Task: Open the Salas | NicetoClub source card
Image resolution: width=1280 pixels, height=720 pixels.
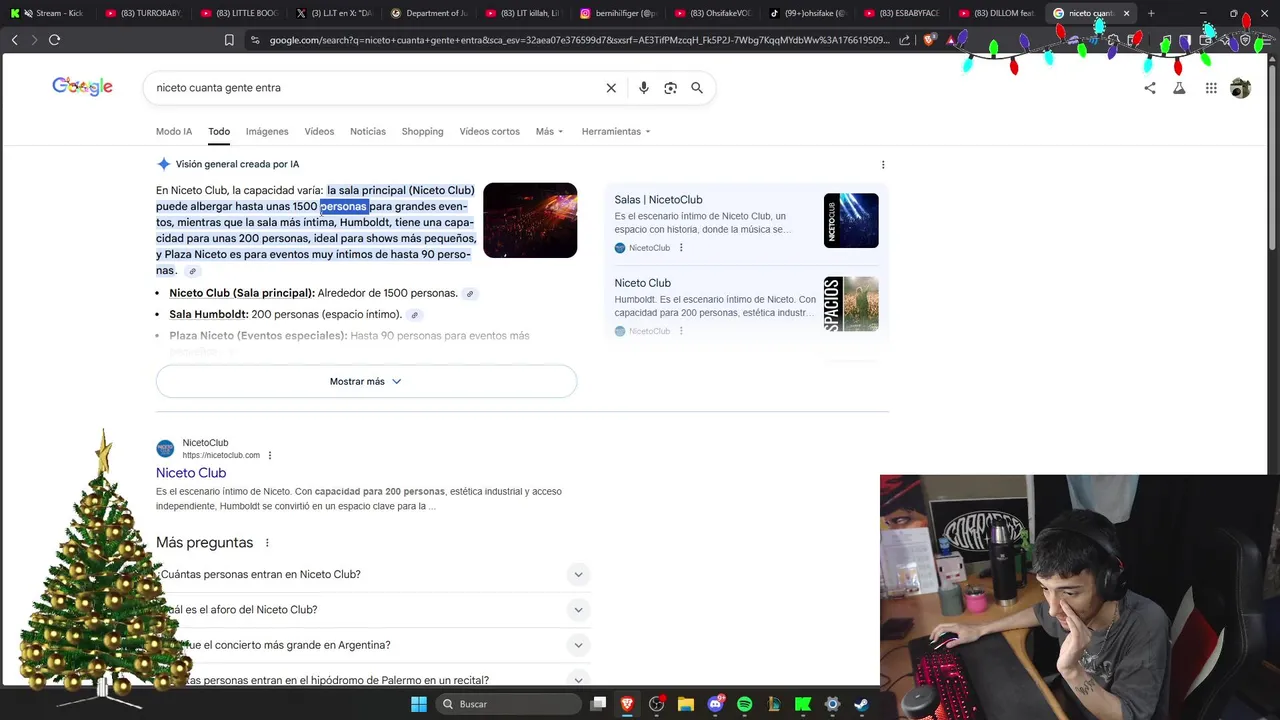Action: click(746, 221)
